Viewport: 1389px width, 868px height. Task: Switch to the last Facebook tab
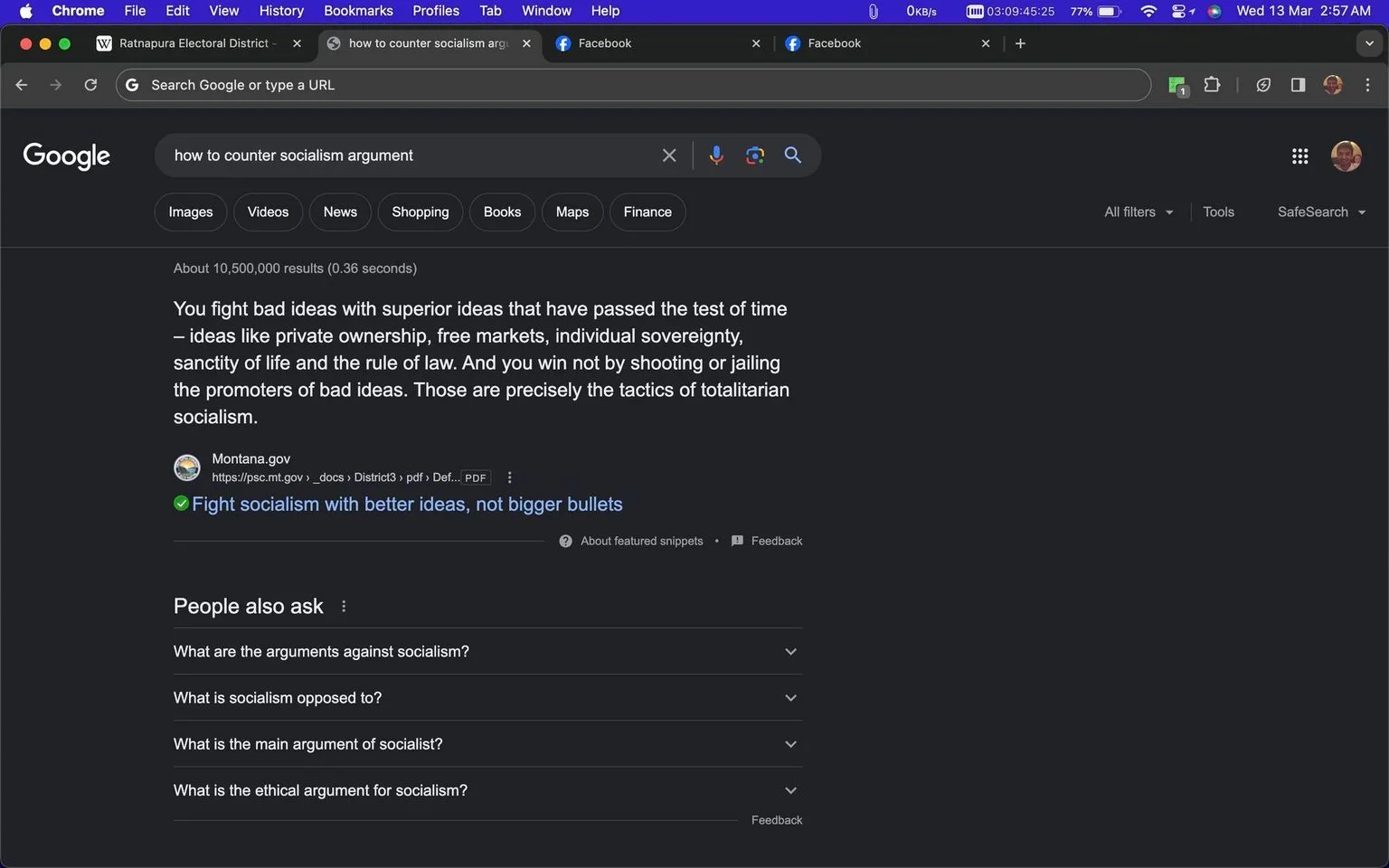tap(887, 43)
